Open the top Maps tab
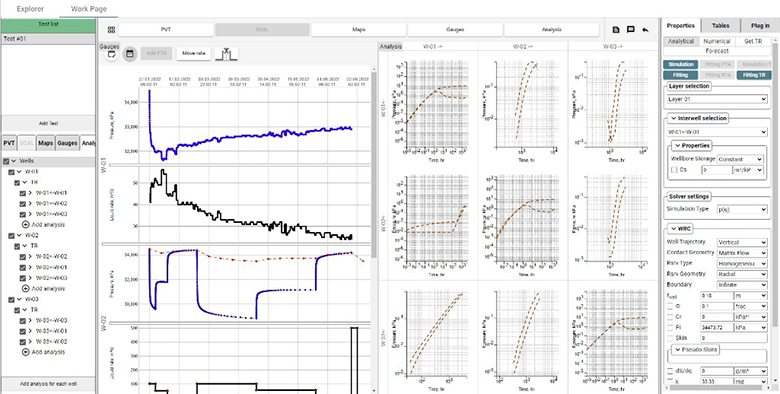 tap(359, 30)
